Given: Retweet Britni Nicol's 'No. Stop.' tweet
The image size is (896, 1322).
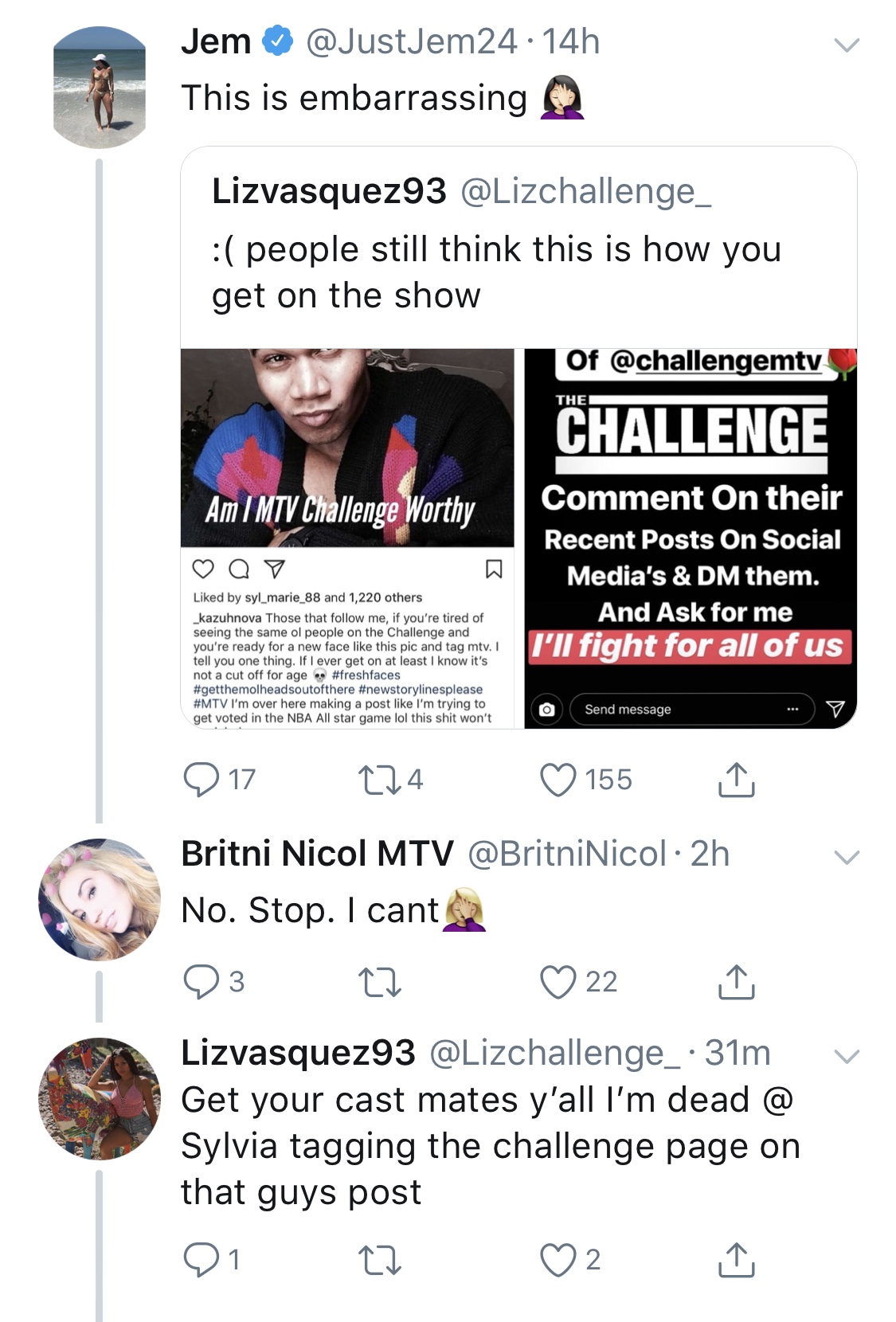Looking at the screenshot, I should [x=380, y=982].
